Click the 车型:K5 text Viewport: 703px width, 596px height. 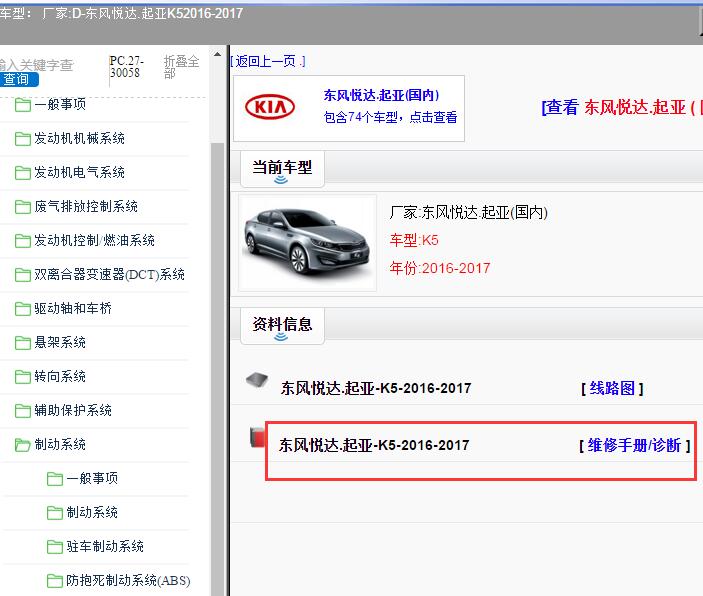tap(414, 240)
